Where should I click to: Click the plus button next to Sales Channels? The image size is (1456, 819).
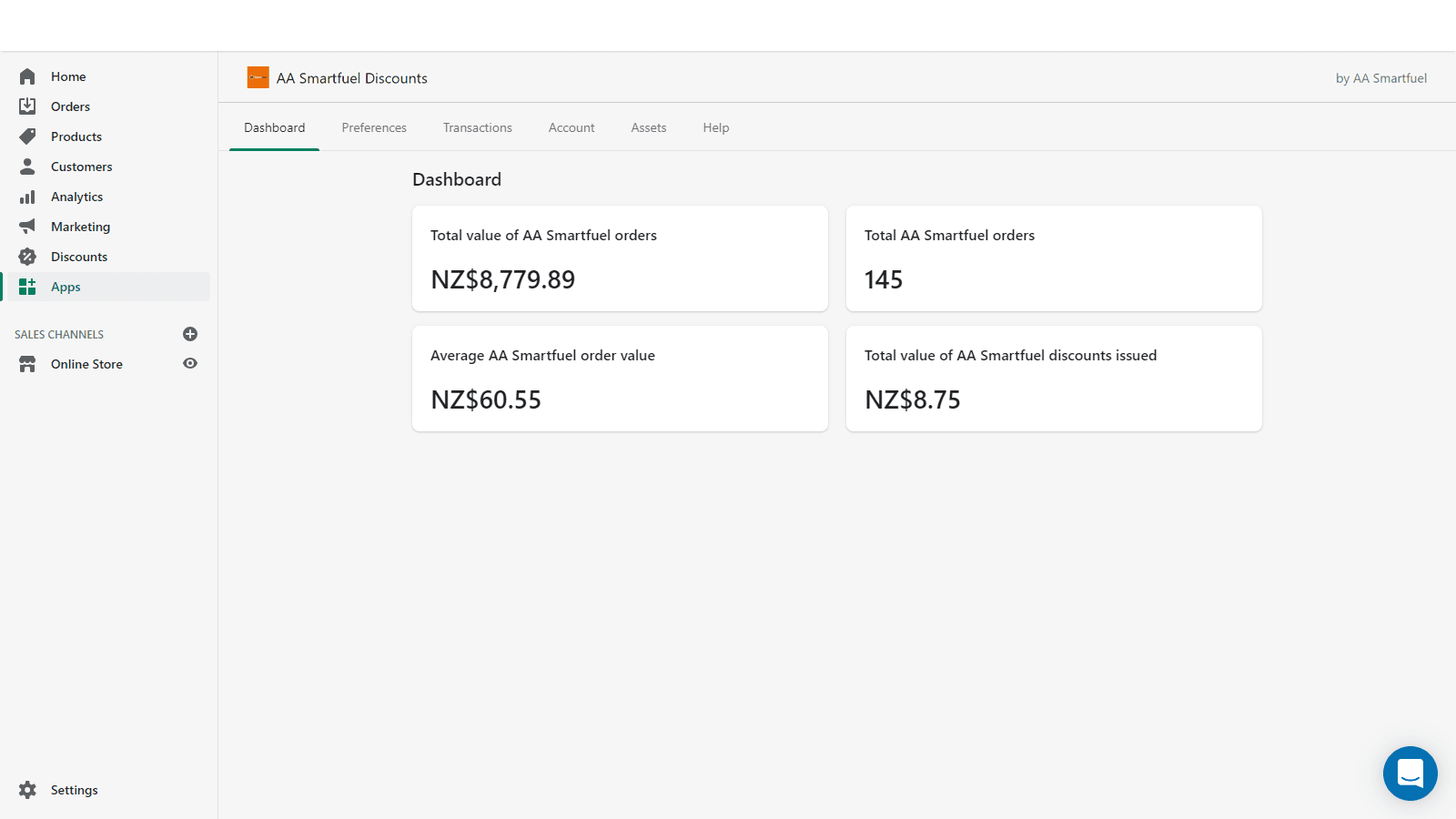(190, 334)
